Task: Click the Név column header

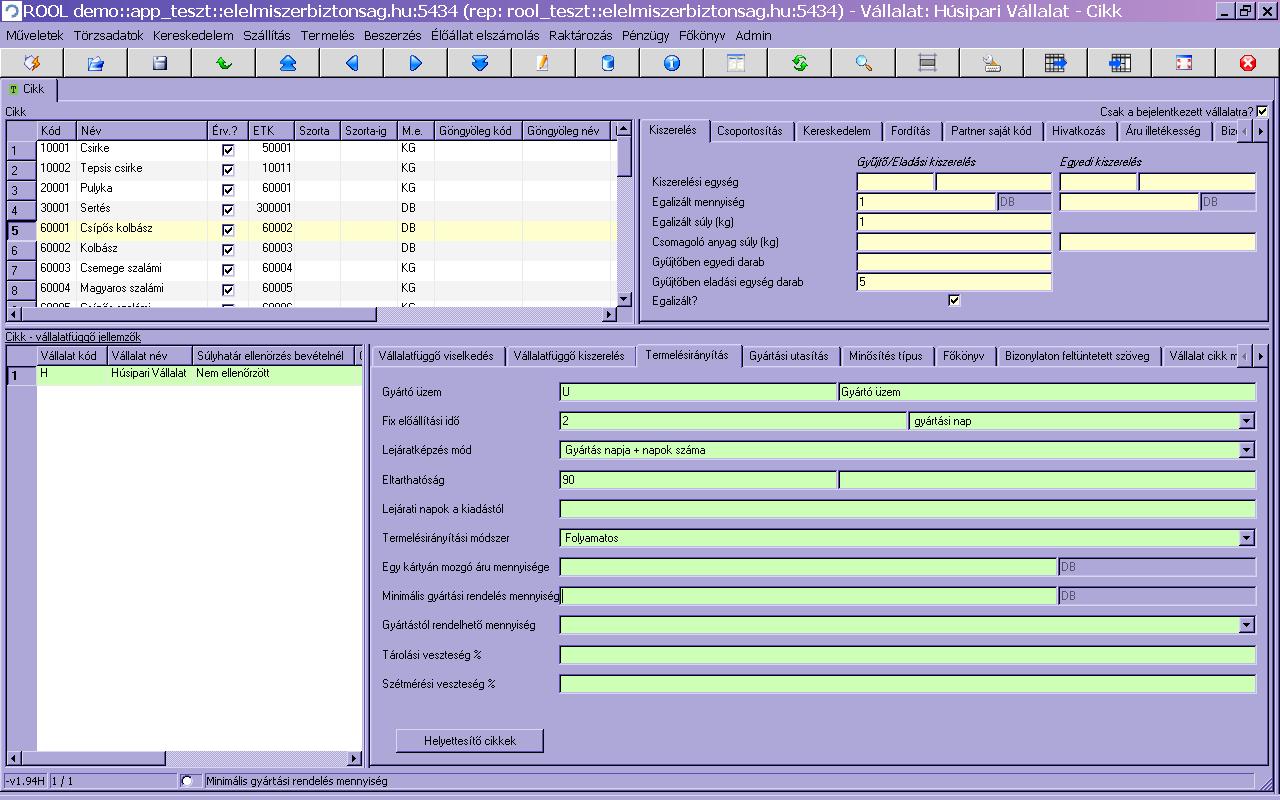Action: tap(142, 131)
